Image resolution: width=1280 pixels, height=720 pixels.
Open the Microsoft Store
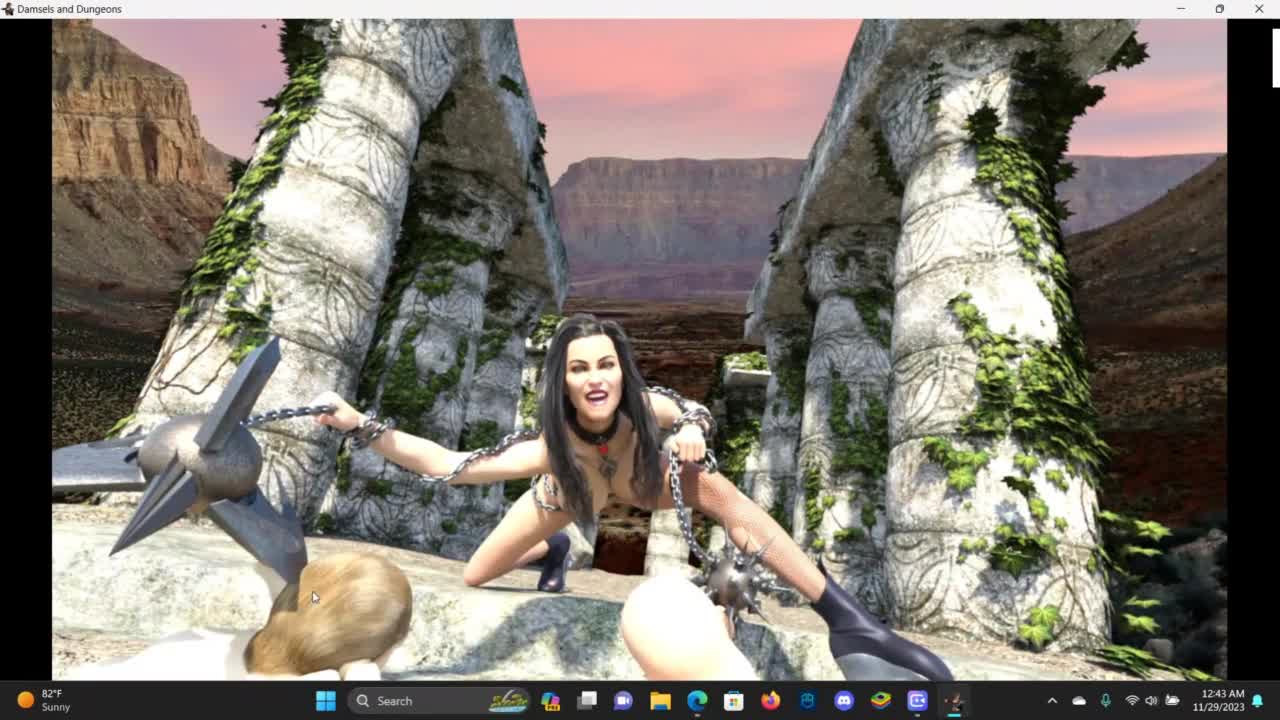734,701
